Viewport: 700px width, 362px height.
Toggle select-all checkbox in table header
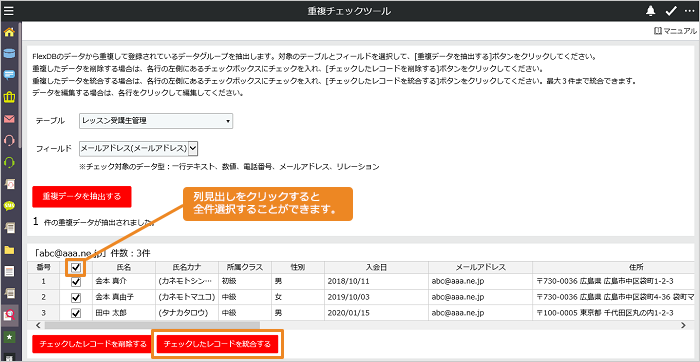76,267
